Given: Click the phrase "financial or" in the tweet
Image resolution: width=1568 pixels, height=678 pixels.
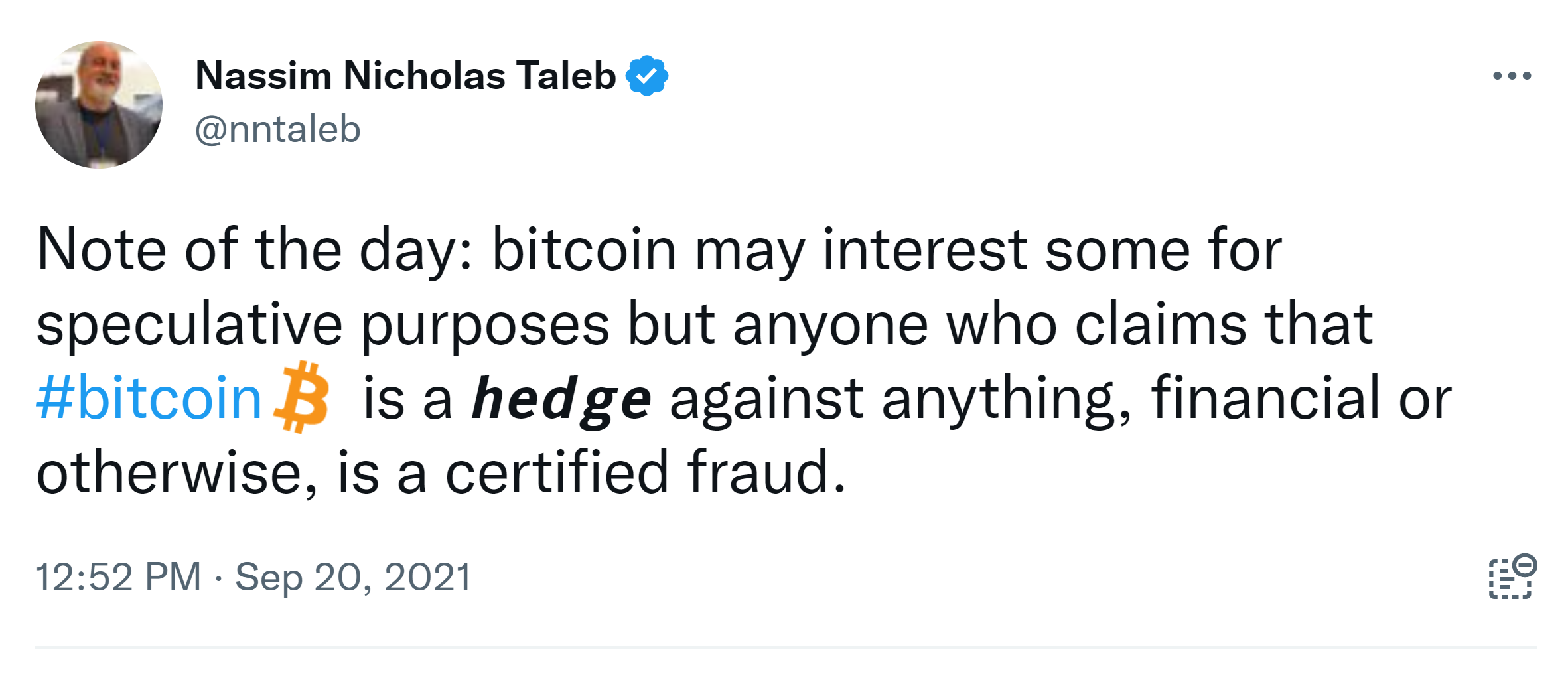Looking at the screenshot, I should click(x=1301, y=398).
